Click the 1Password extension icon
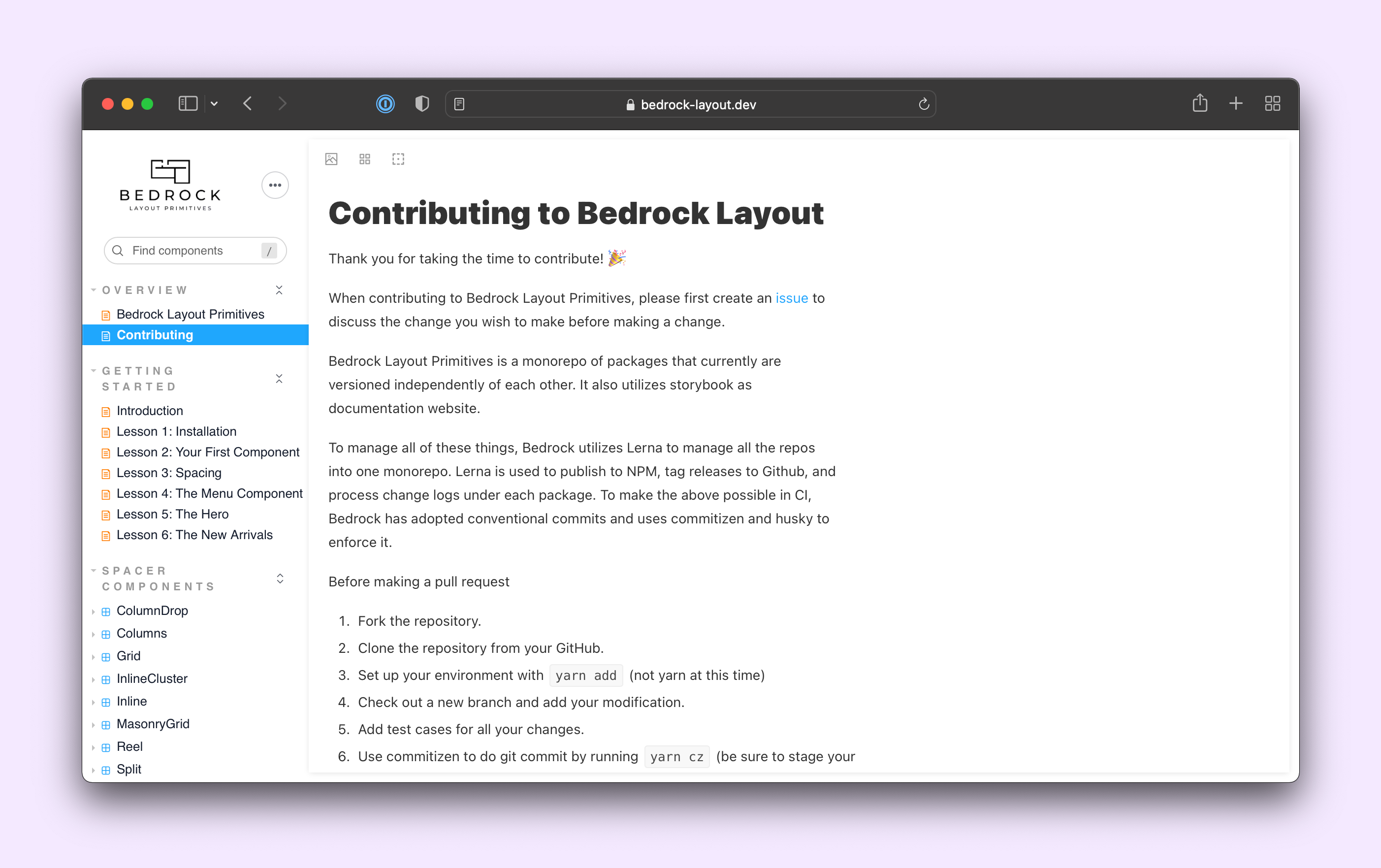This screenshot has width=1381, height=868. pyautogui.click(x=385, y=104)
